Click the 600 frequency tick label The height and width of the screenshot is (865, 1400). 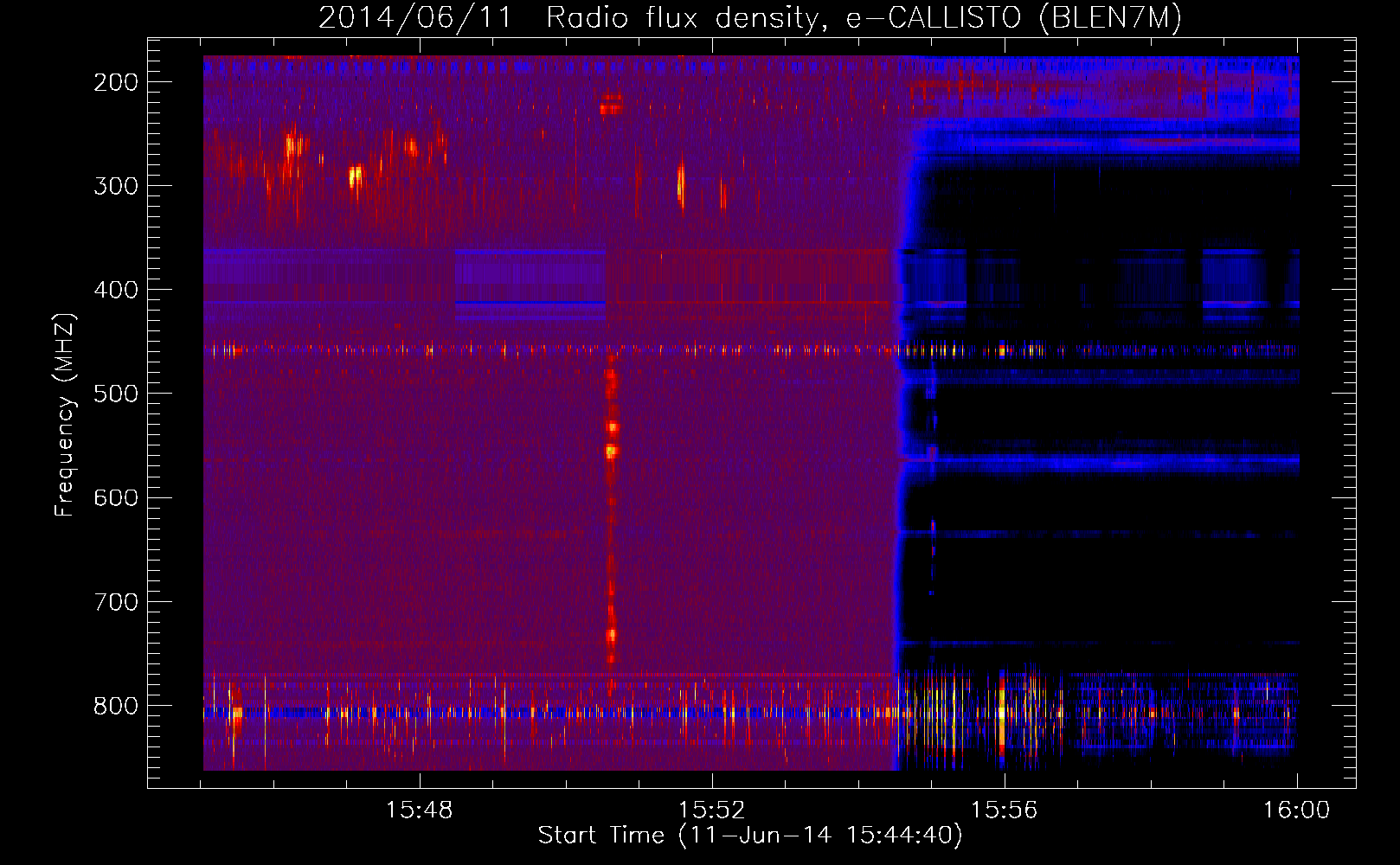116,497
